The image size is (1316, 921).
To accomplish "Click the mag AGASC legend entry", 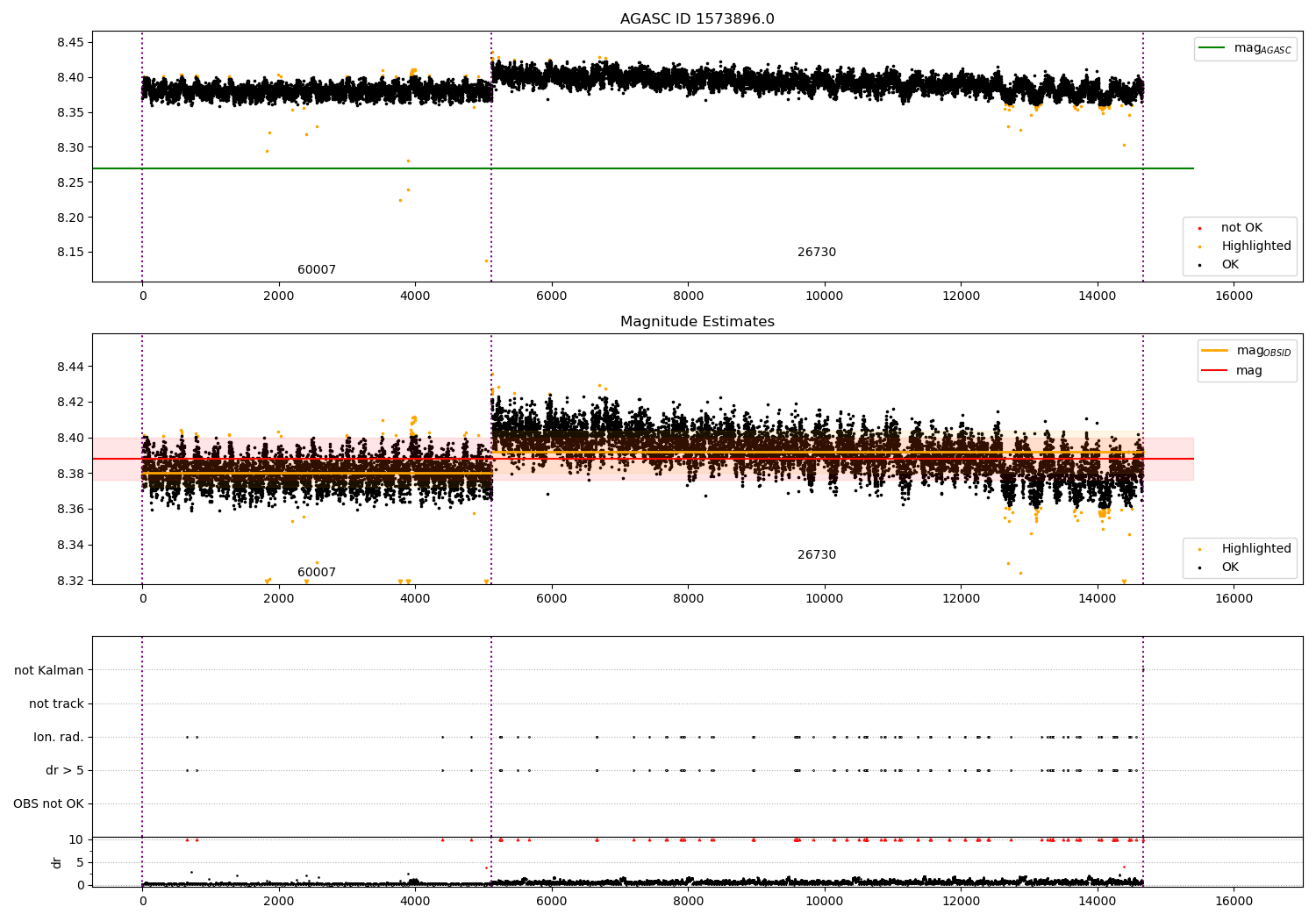I will tap(1246, 48).
